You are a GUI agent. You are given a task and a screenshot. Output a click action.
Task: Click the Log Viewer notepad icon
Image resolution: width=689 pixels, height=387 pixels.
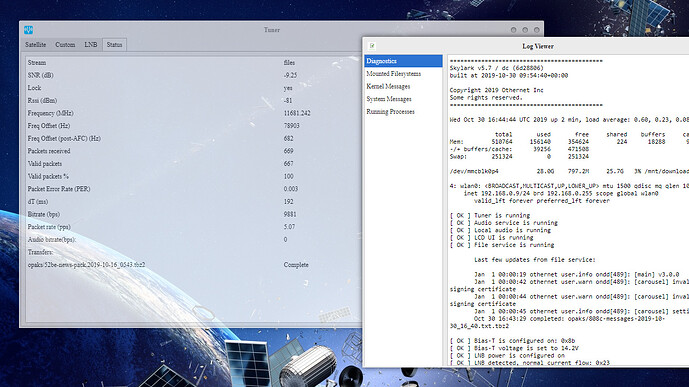pyautogui.click(x=372, y=46)
